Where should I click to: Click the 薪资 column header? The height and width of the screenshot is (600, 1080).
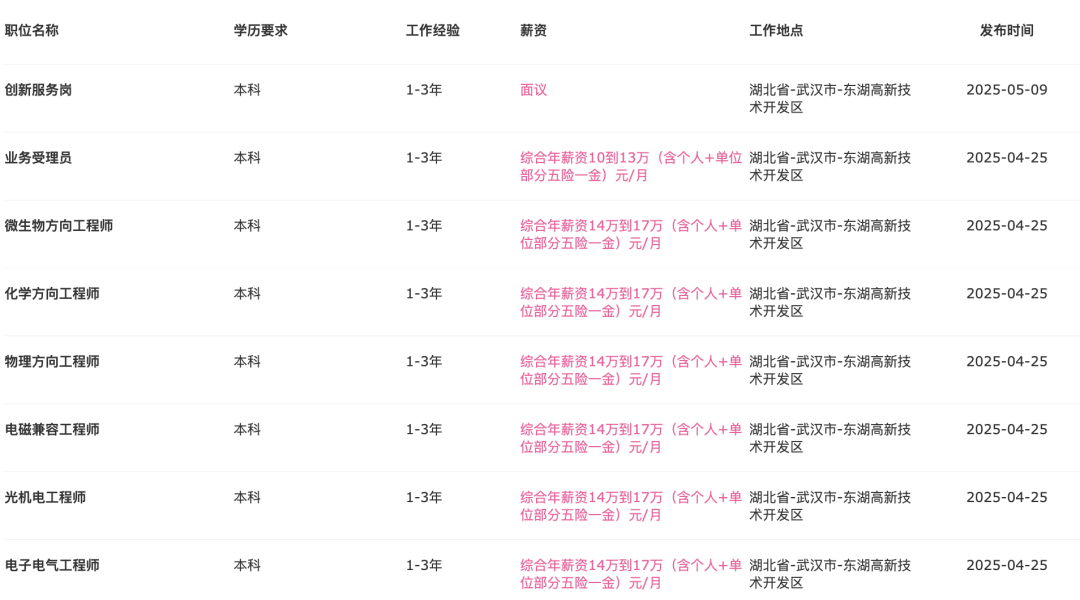coord(533,30)
